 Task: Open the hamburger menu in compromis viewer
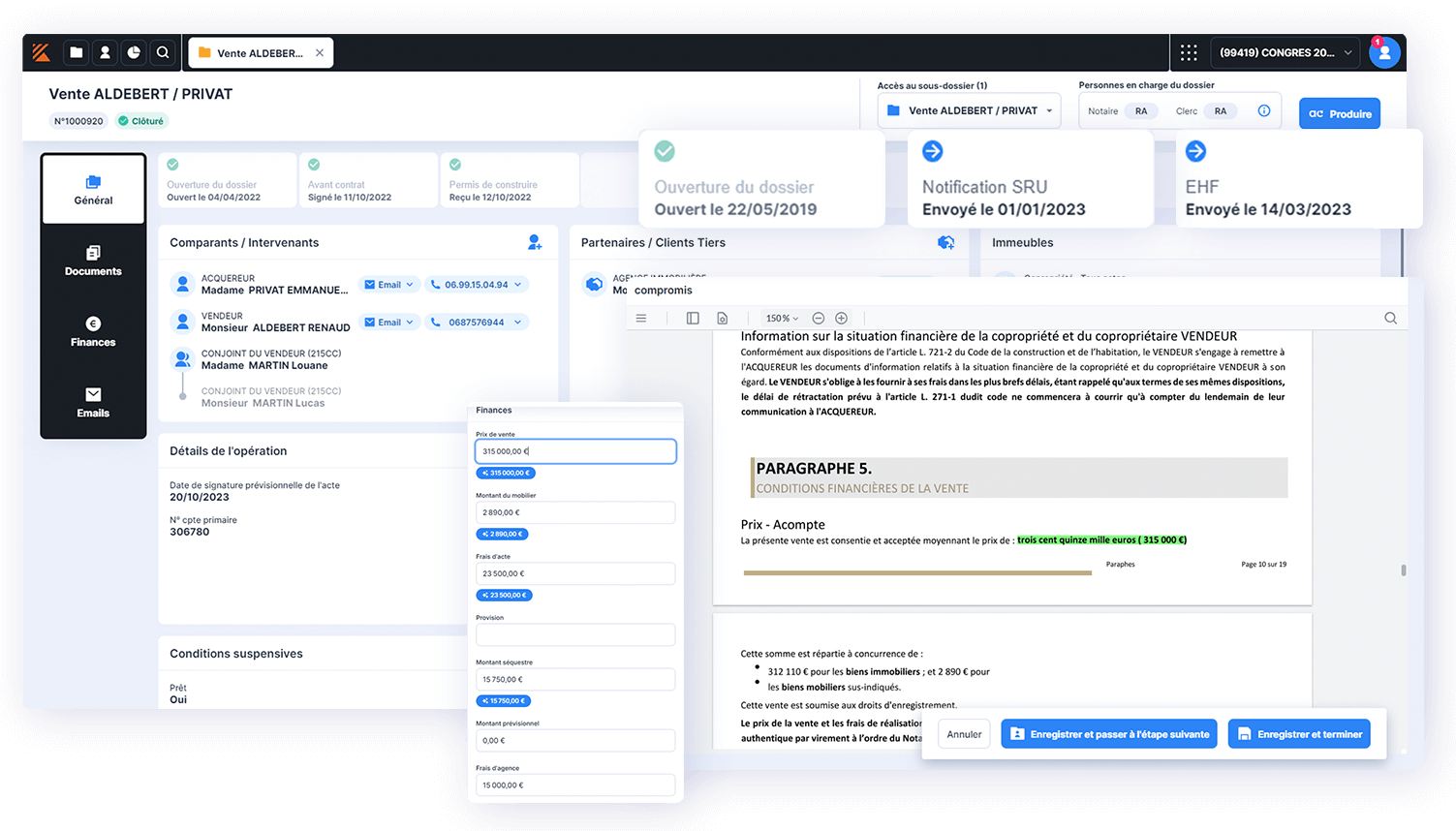tap(641, 318)
